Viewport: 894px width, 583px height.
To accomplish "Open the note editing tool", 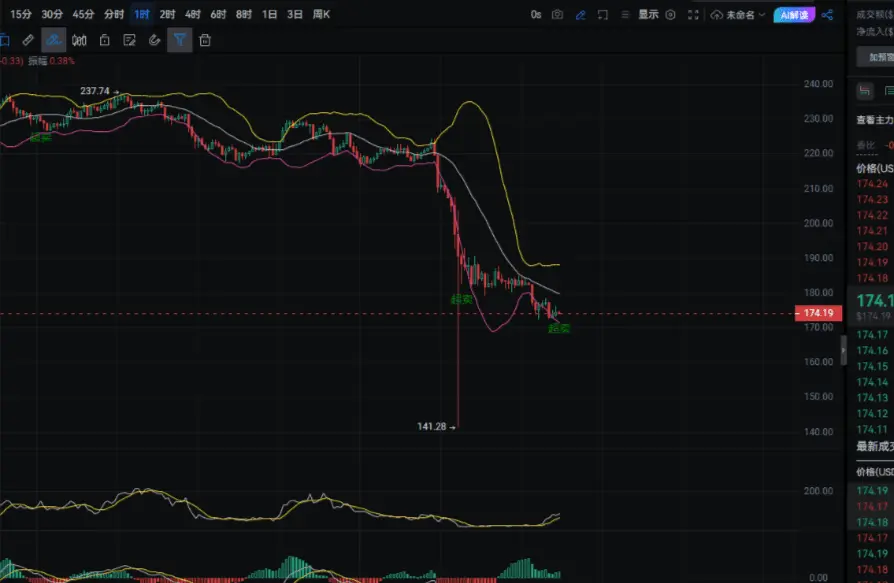I will tap(129, 40).
